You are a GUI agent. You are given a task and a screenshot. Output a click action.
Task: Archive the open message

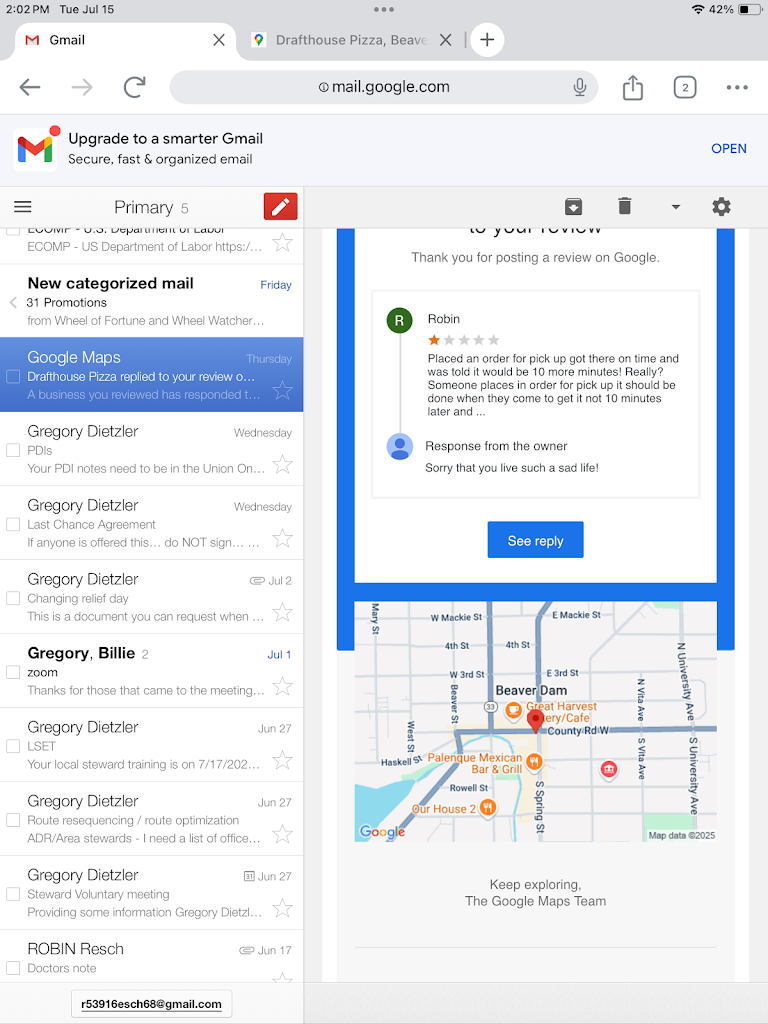[x=573, y=207]
